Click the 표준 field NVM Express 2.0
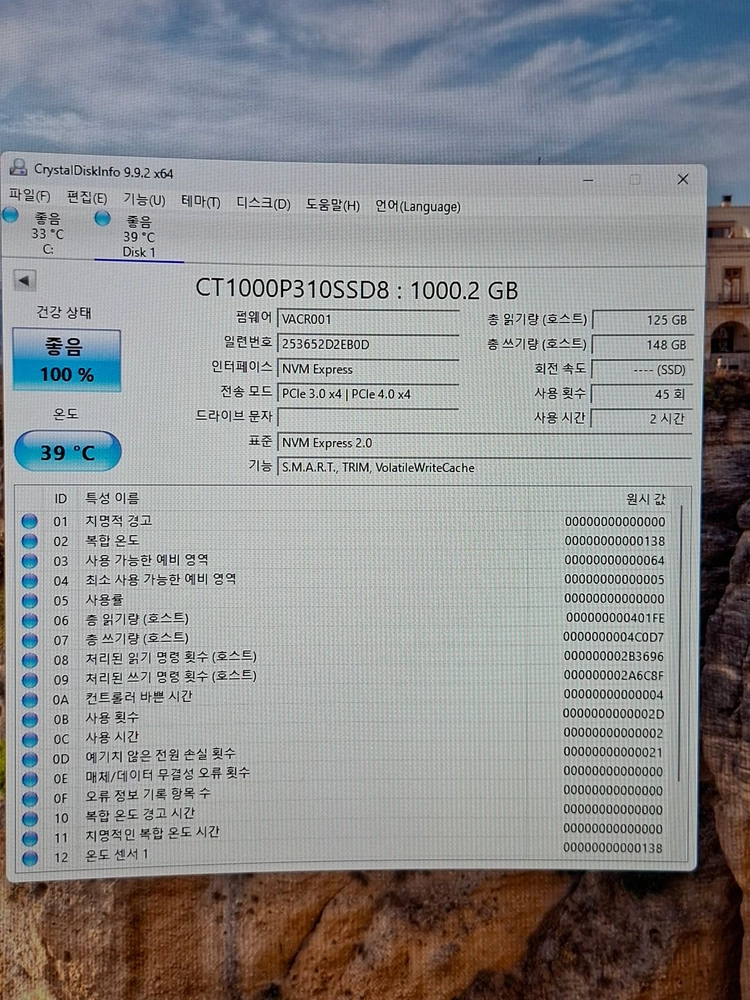The image size is (750, 1000). pyautogui.click(x=485, y=443)
